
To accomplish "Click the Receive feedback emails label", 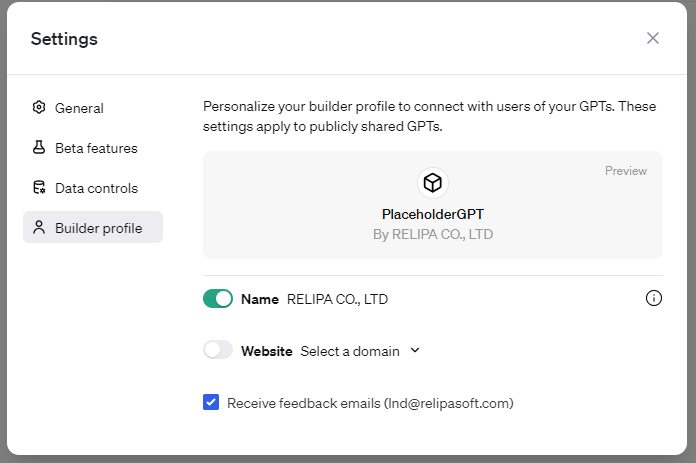I will 370,403.
